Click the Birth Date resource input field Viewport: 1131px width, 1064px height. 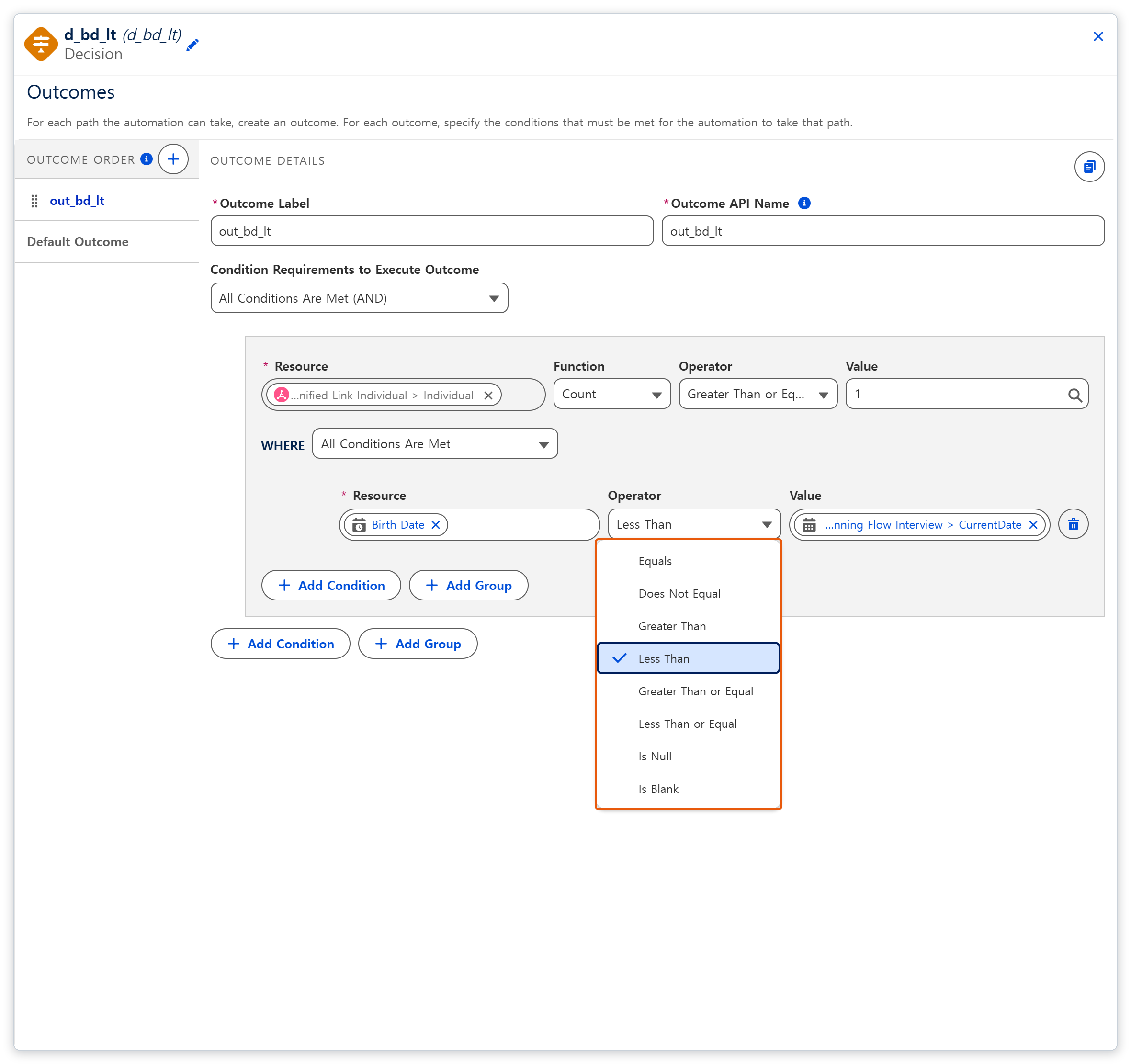[469, 525]
